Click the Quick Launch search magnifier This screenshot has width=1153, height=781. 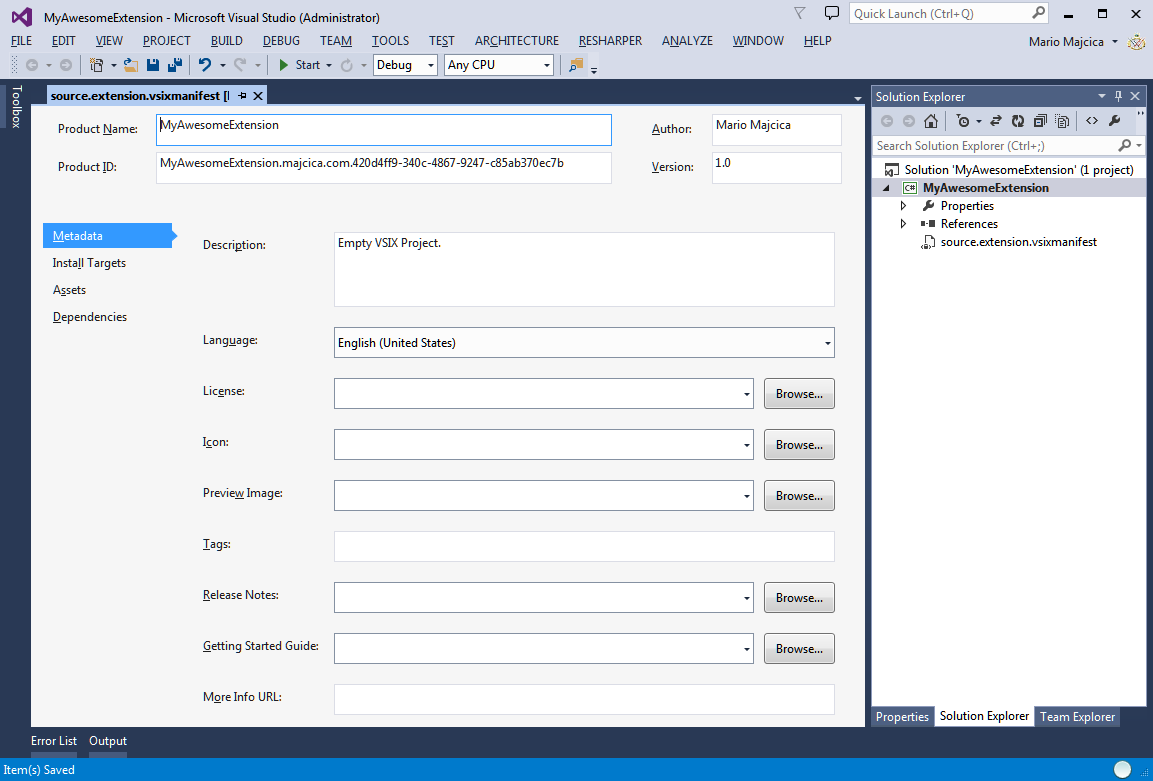coord(1038,13)
